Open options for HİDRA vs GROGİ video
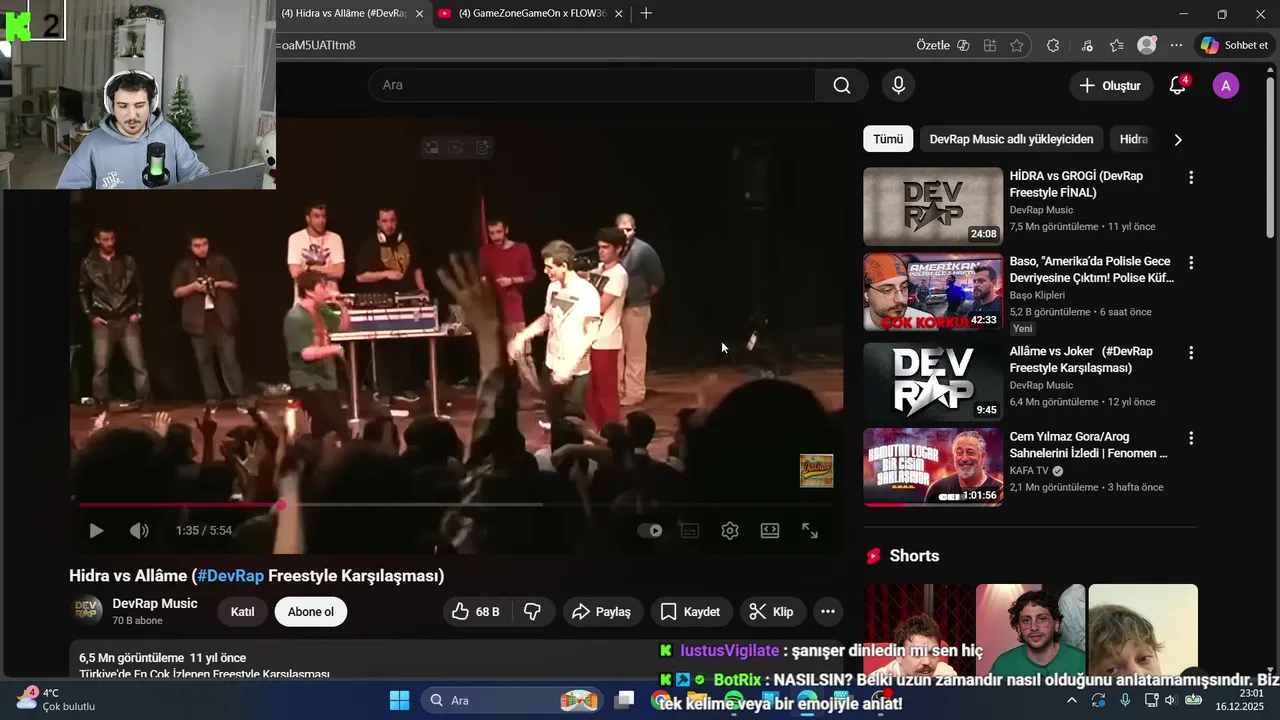 tap(1190, 177)
